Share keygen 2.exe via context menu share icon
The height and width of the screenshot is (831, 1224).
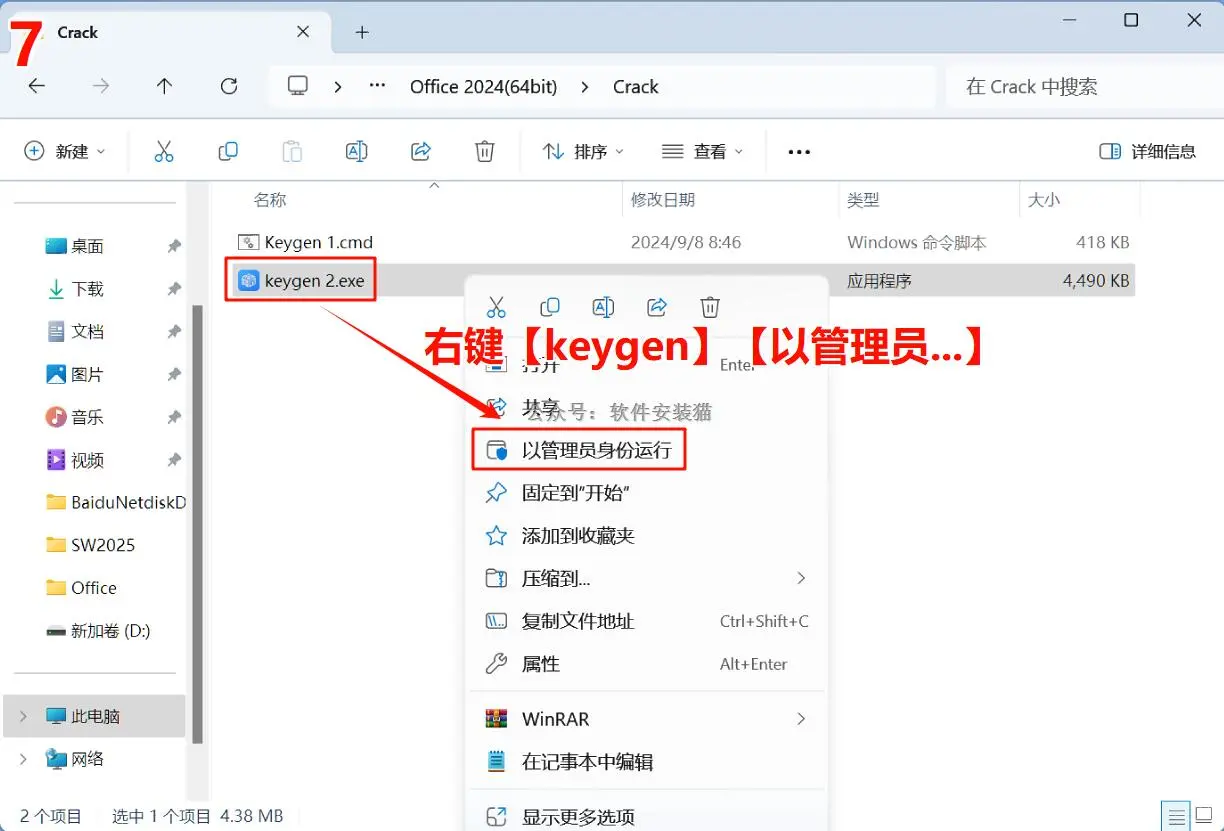point(657,307)
